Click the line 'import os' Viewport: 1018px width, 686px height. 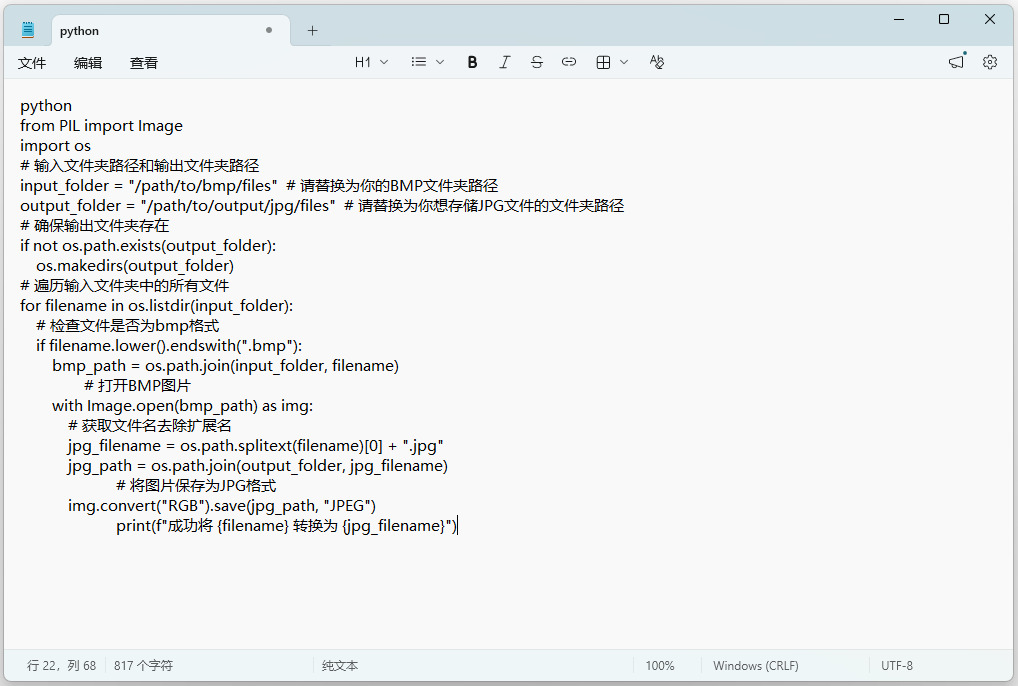(x=55, y=146)
